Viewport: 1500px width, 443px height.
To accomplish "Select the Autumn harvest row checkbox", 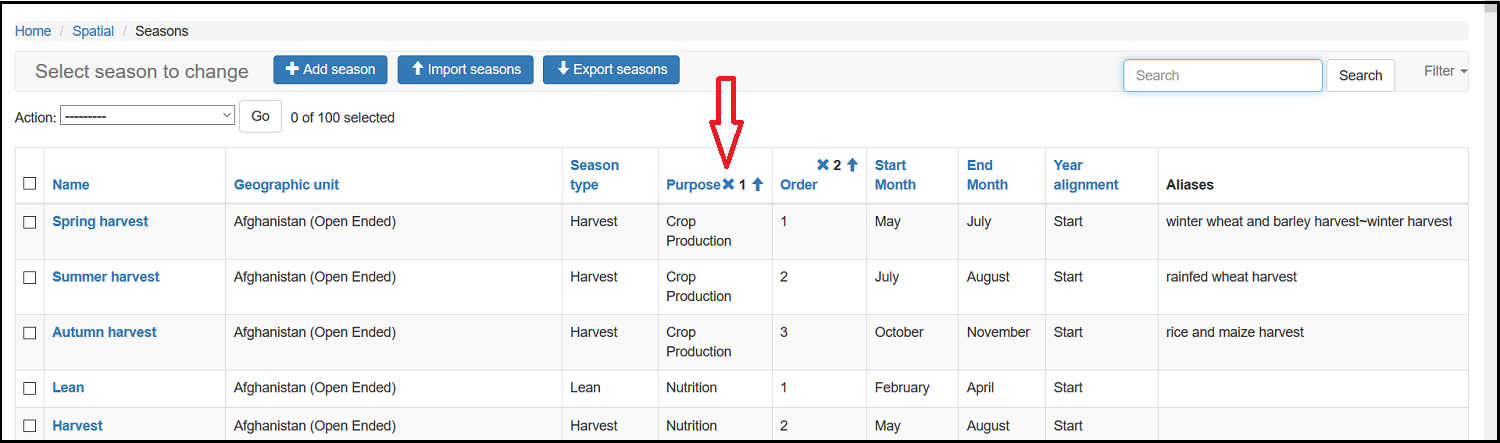I will coord(30,332).
